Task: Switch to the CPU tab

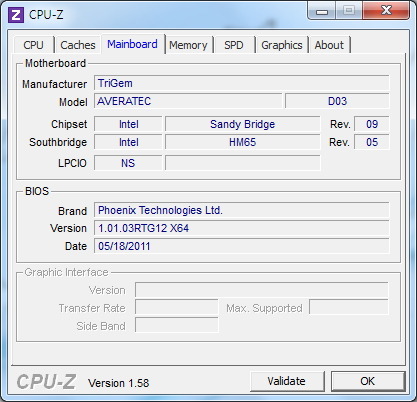Action: [33, 45]
